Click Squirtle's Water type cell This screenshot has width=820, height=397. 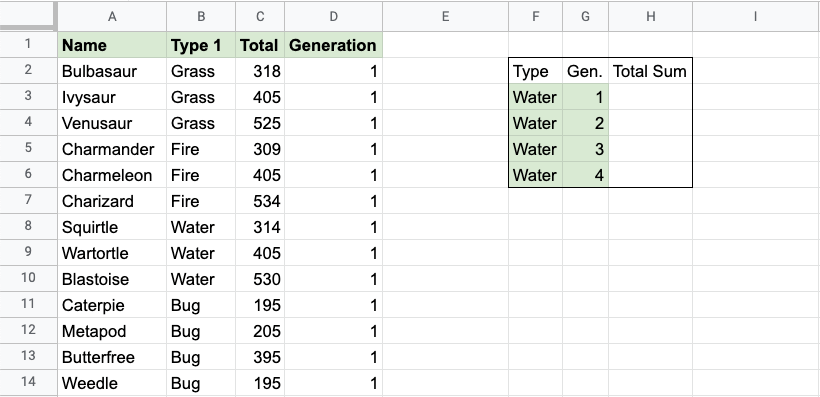coord(201,227)
